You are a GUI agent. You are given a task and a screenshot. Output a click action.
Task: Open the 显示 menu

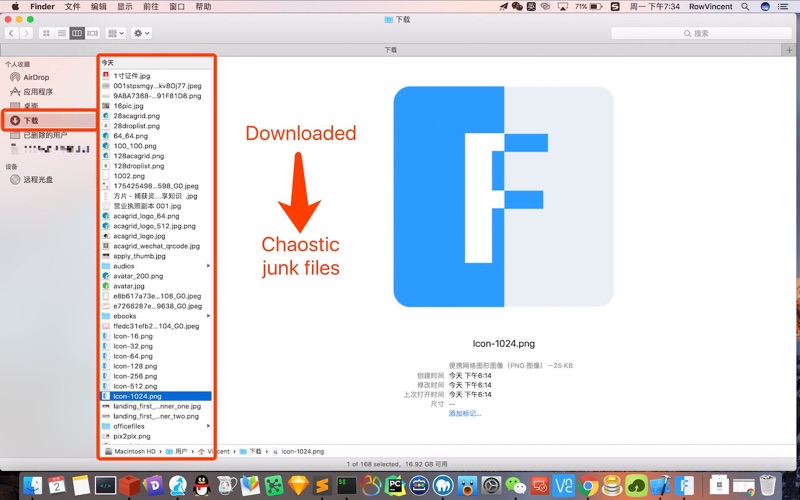tap(124, 7)
